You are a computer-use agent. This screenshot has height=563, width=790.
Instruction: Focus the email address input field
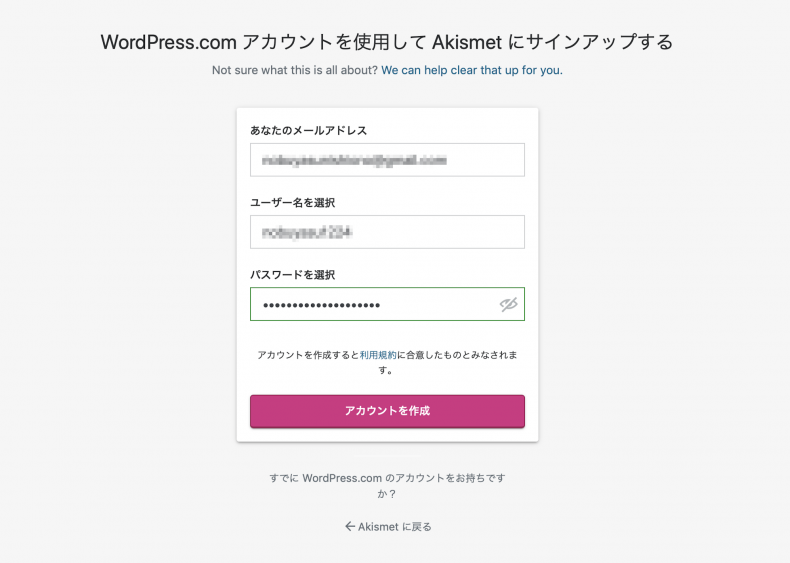point(387,160)
